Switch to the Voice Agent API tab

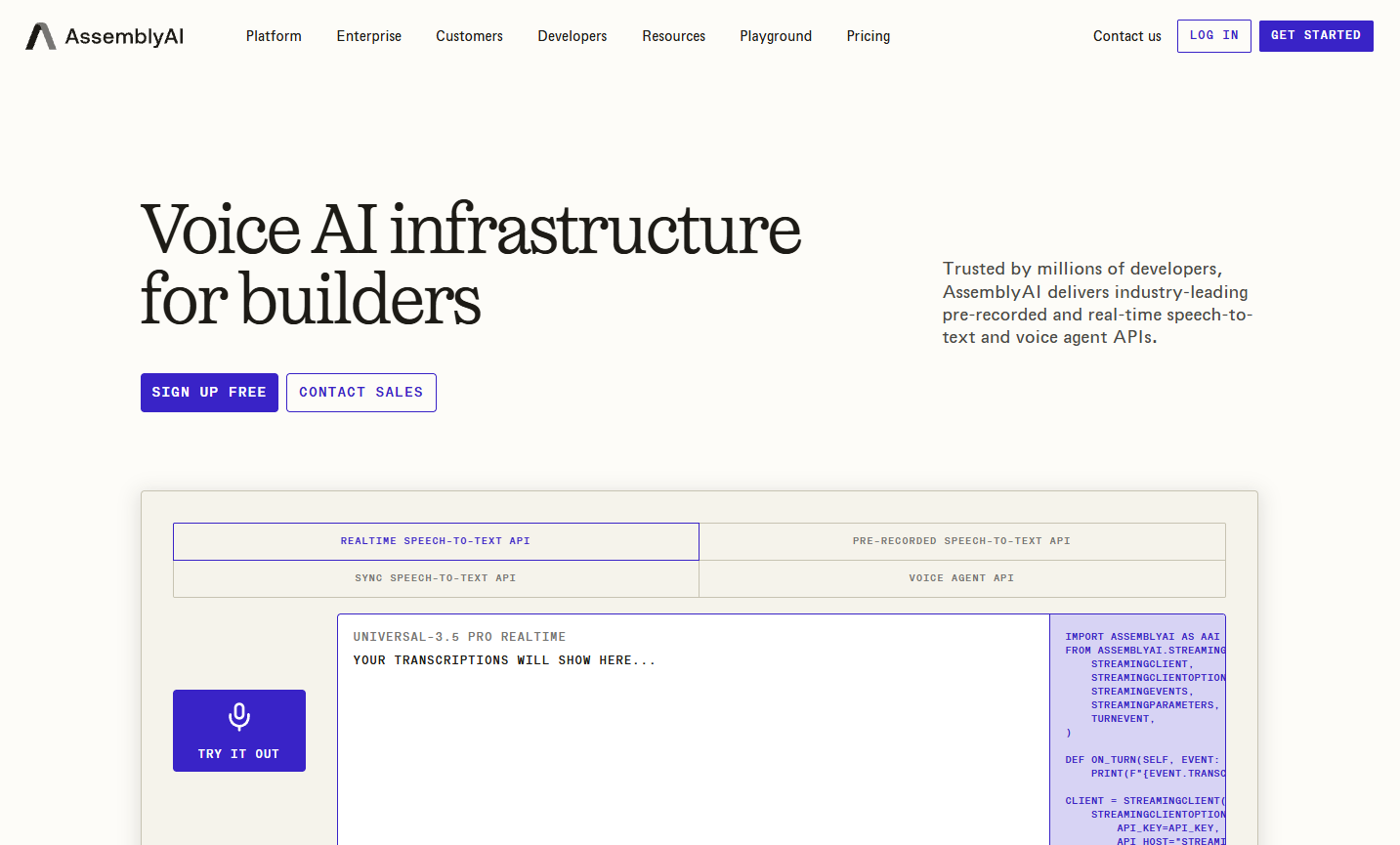click(962, 578)
